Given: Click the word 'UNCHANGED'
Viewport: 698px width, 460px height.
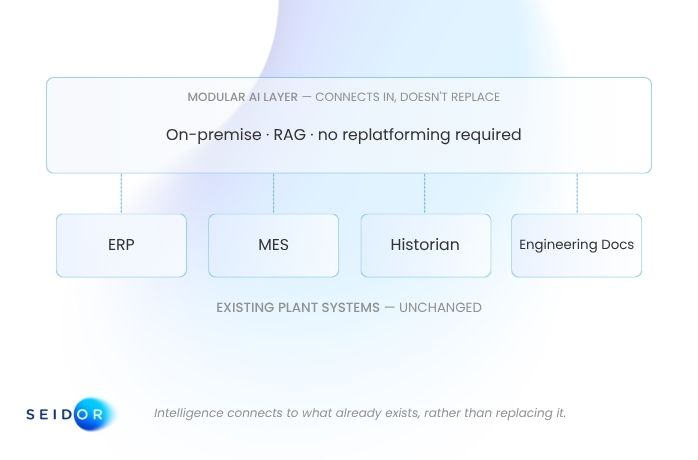Looking at the screenshot, I should [x=440, y=308].
